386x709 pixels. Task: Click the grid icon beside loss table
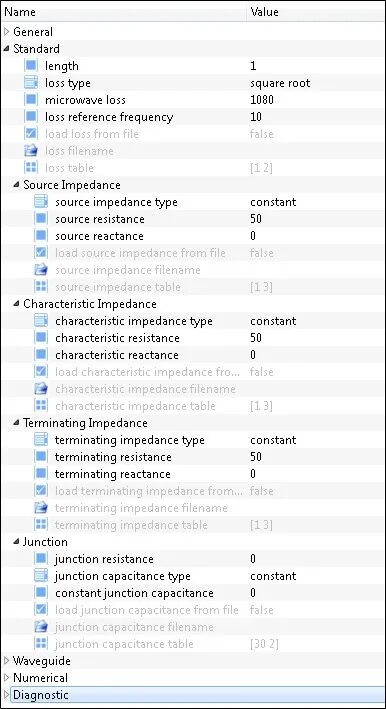(31, 168)
